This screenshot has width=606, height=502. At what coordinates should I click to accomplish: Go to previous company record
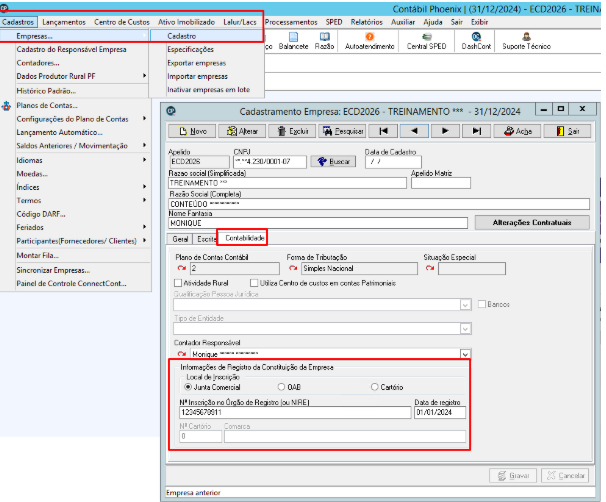(x=414, y=131)
